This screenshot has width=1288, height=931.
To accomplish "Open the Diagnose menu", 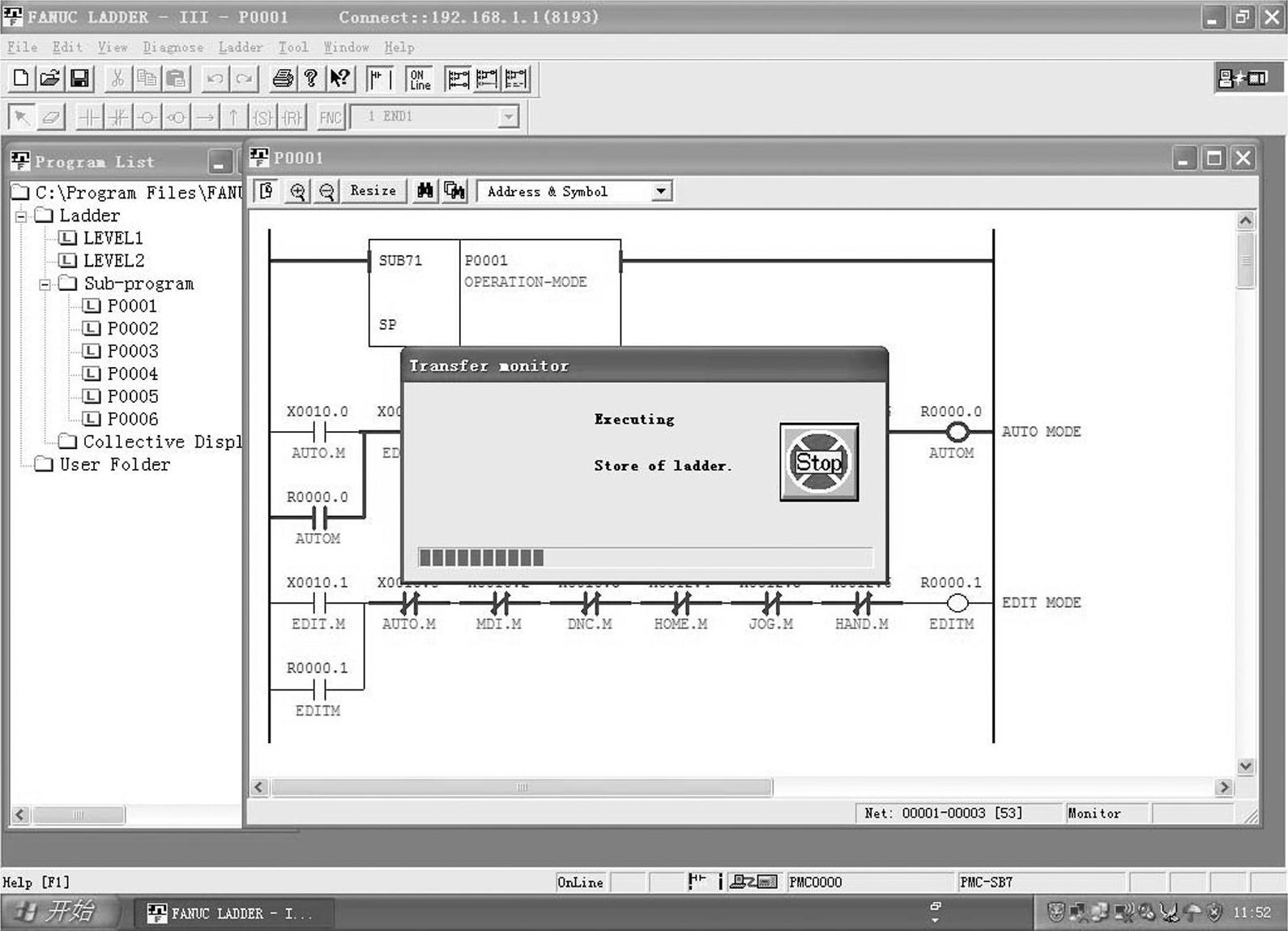I will 173,47.
